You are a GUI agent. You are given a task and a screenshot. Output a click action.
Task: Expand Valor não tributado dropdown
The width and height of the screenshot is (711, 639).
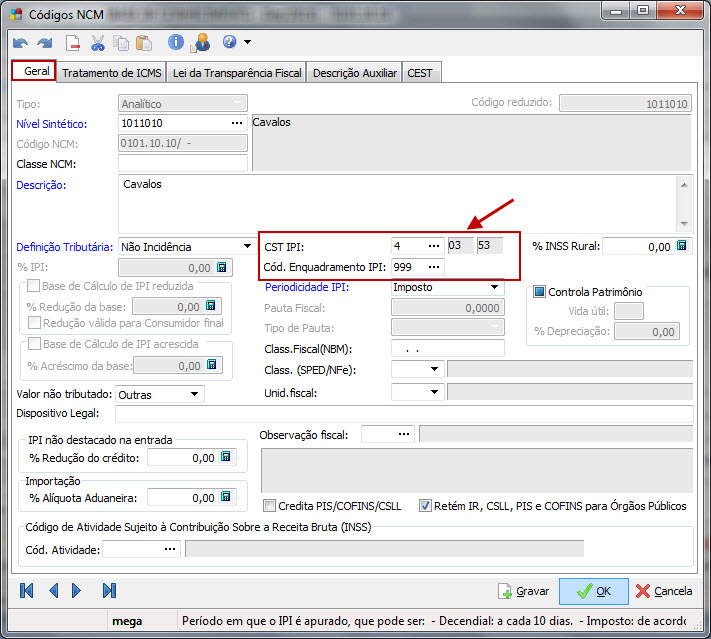click(x=195, y=395)
